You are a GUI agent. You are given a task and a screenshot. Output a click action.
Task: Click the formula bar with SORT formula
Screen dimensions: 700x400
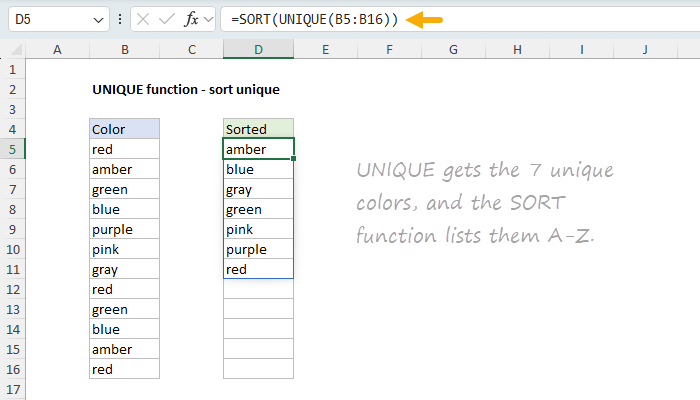tap(460, 20)
